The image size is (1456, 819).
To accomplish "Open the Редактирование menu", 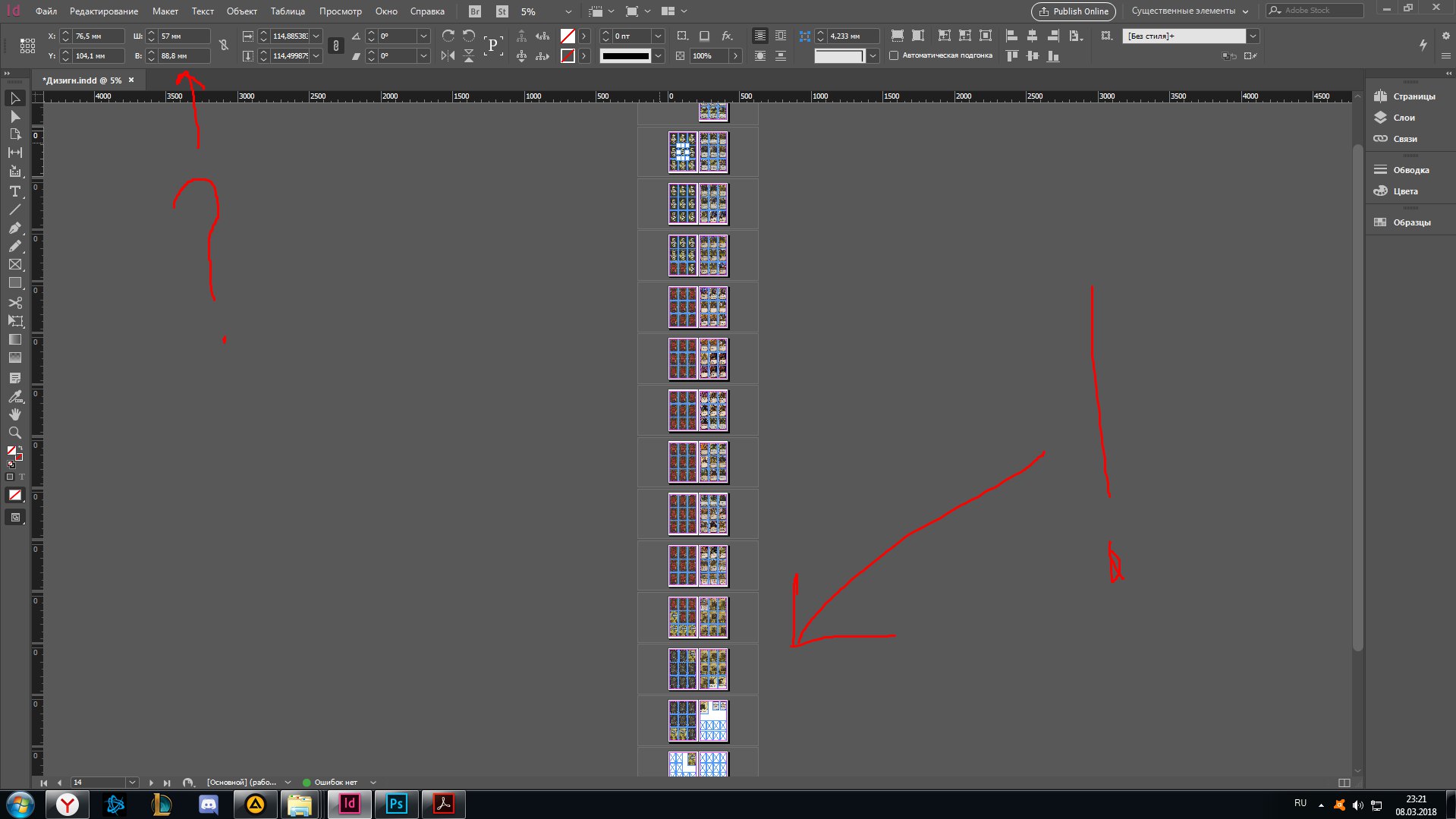I will pos(104,11).
